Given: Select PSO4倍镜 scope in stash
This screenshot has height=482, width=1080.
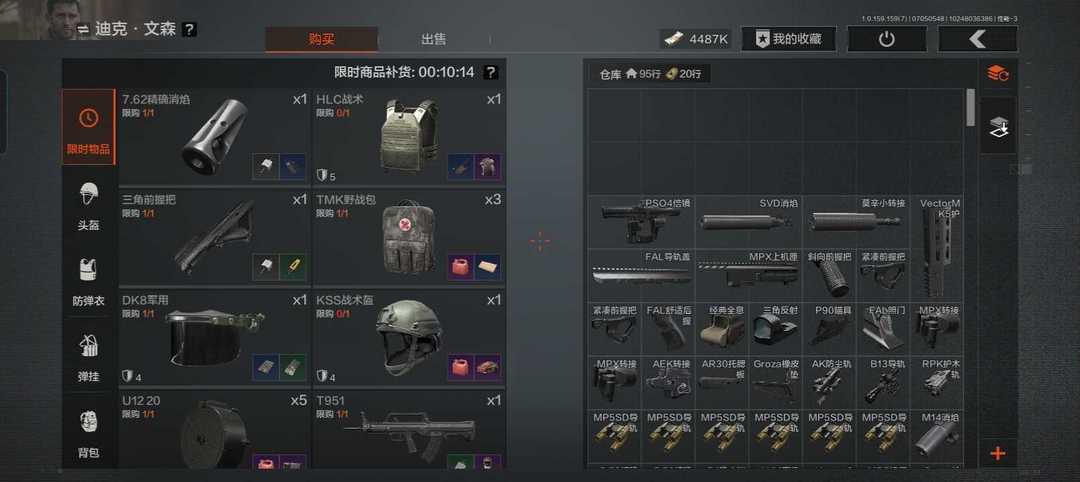Looking at the screenshot, I should tap(641, 222).
